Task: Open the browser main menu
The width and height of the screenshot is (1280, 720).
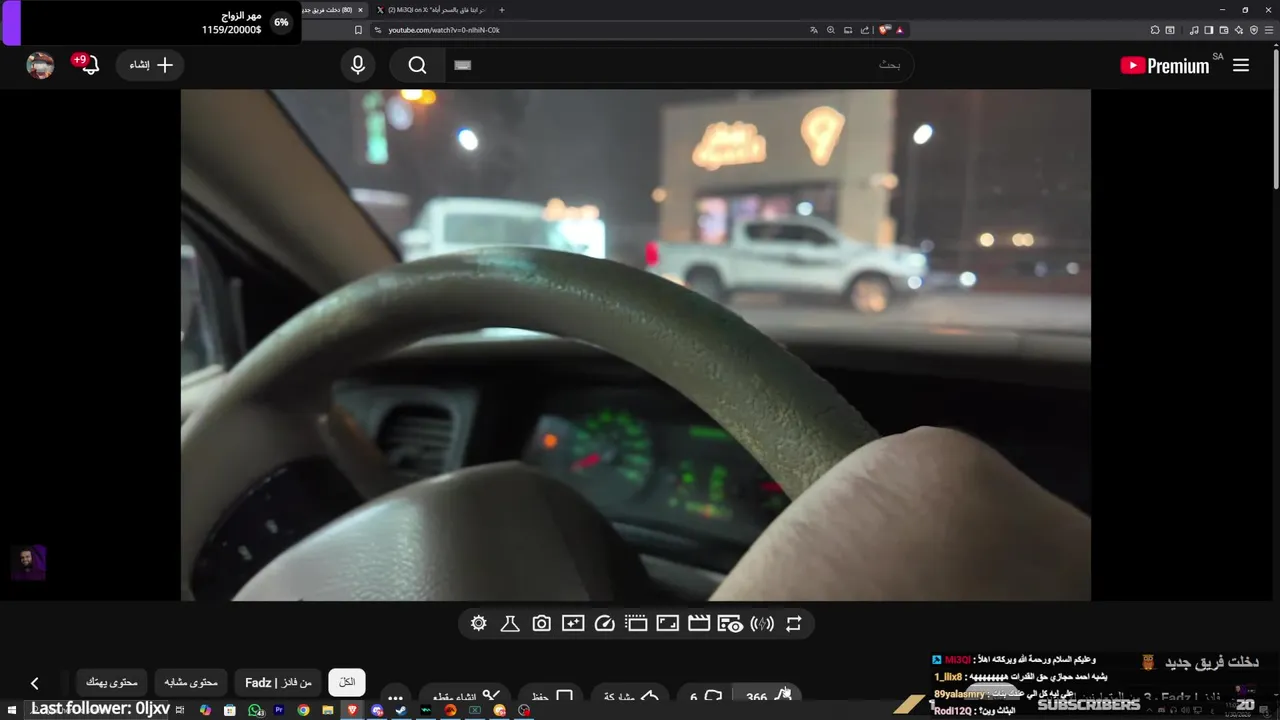Action: [x=1269, y=30]
